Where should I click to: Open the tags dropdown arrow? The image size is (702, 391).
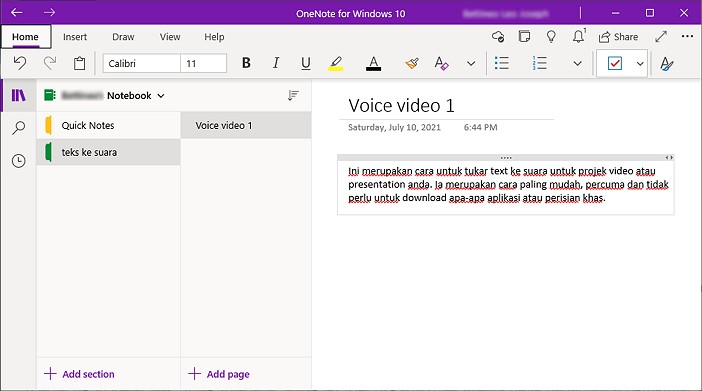coord(640,64)
